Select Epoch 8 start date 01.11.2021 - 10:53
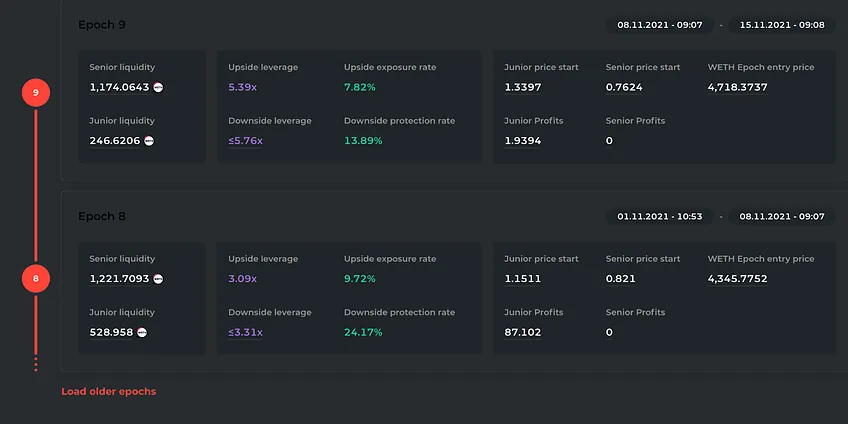The width and height of the screenshot is (848, 424). (660, 216)
